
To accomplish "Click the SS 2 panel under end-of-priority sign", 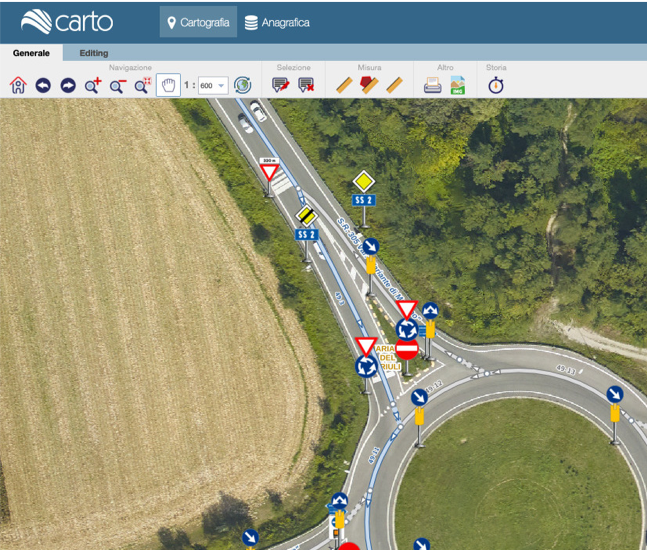I will tap(307, 235).
